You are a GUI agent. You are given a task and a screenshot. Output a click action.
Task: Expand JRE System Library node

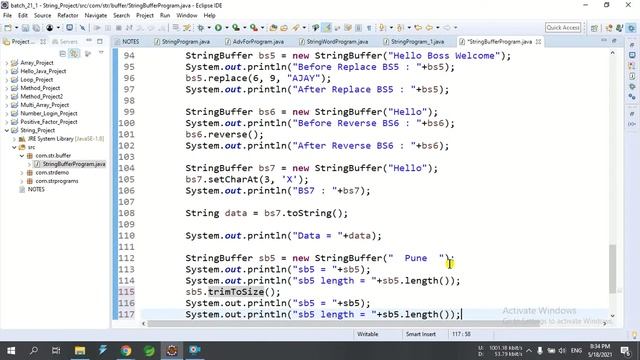click(14, 139)
